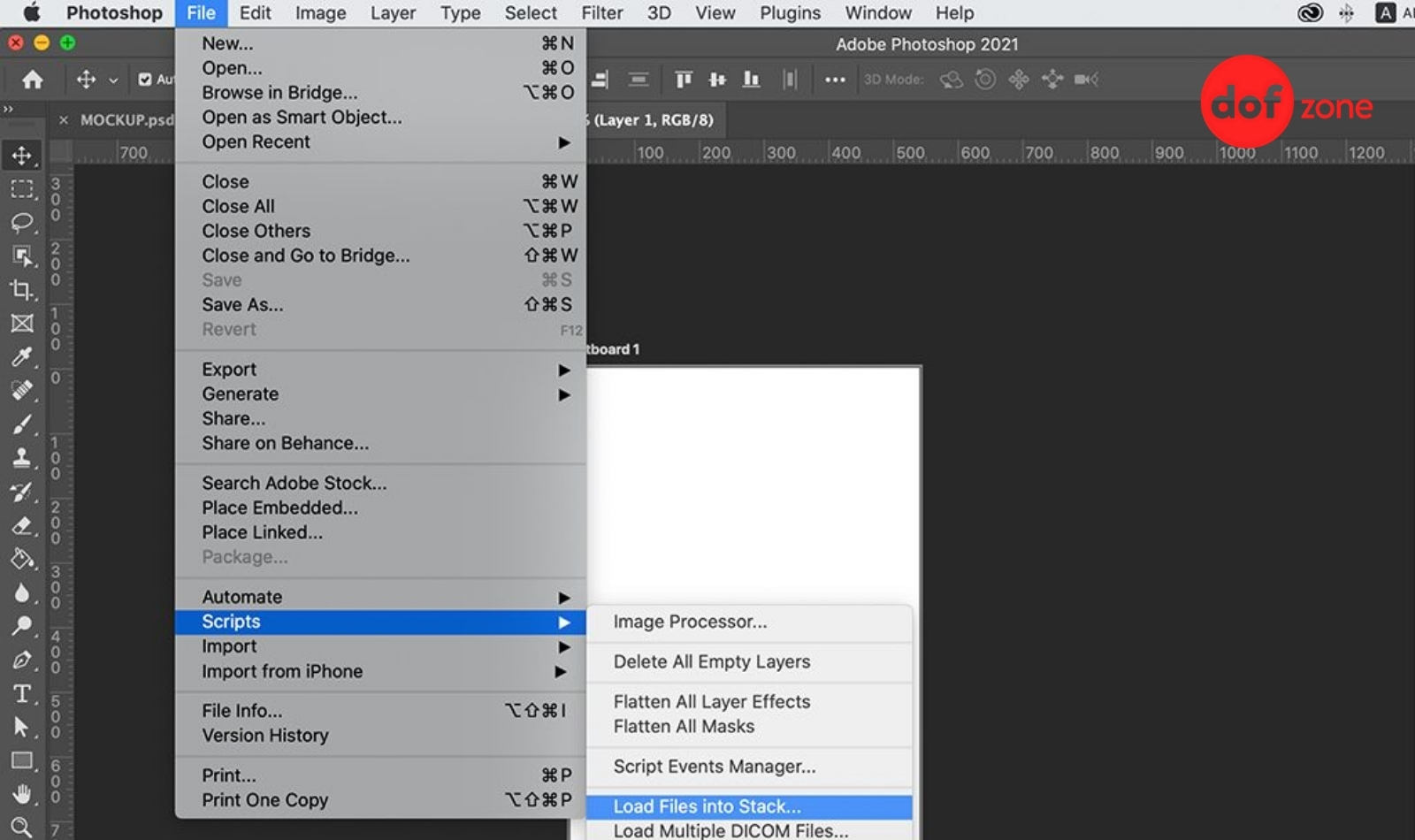The width and height of the screenshot is (1415, 840).
Task: Click the Align bottom edges icon
Action: tap(751, 80)
